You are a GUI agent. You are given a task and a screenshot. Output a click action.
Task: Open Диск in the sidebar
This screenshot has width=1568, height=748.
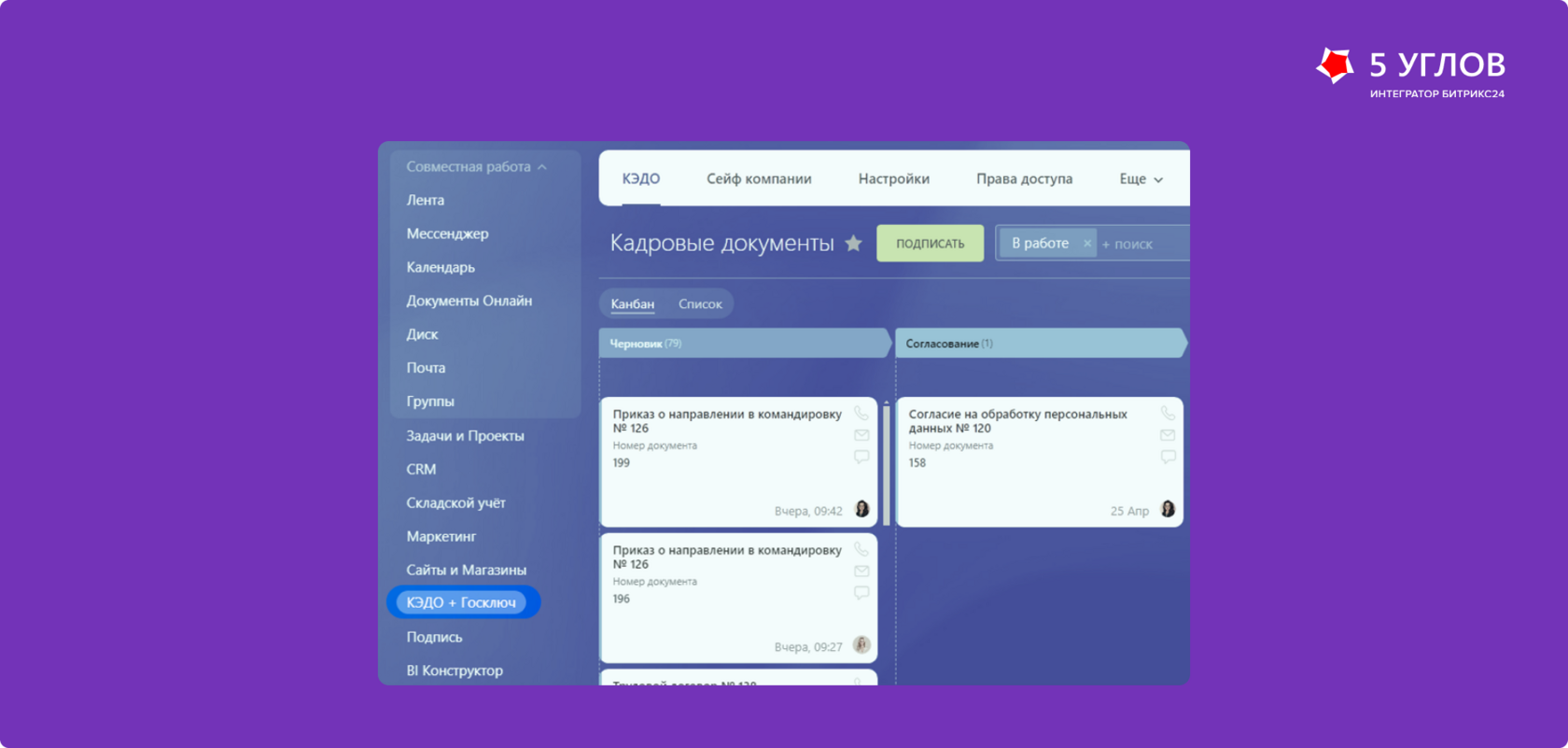tap(422, 334)
